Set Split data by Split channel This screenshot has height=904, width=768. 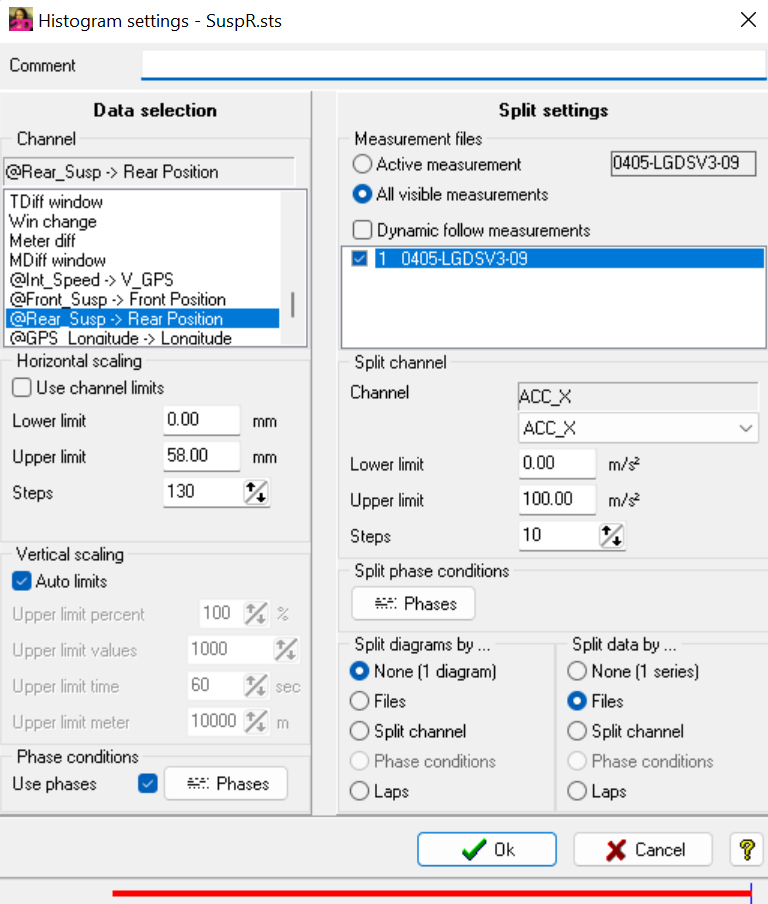[577, 731]
